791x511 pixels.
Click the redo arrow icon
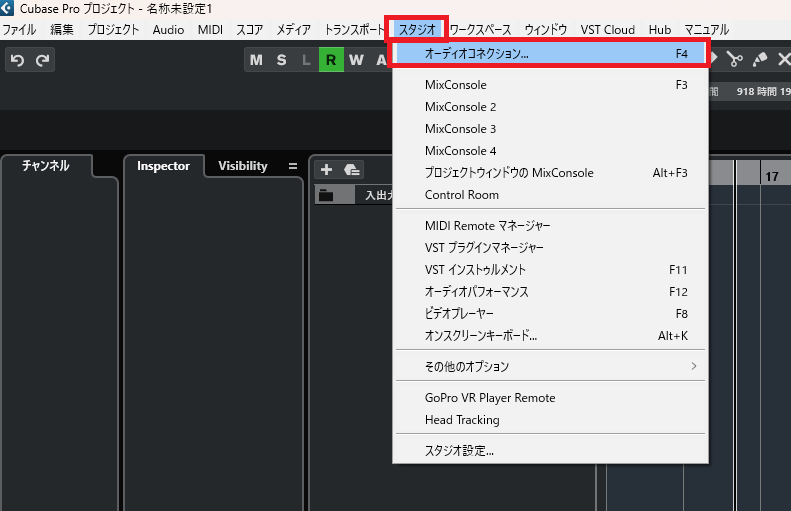(42, 60)
